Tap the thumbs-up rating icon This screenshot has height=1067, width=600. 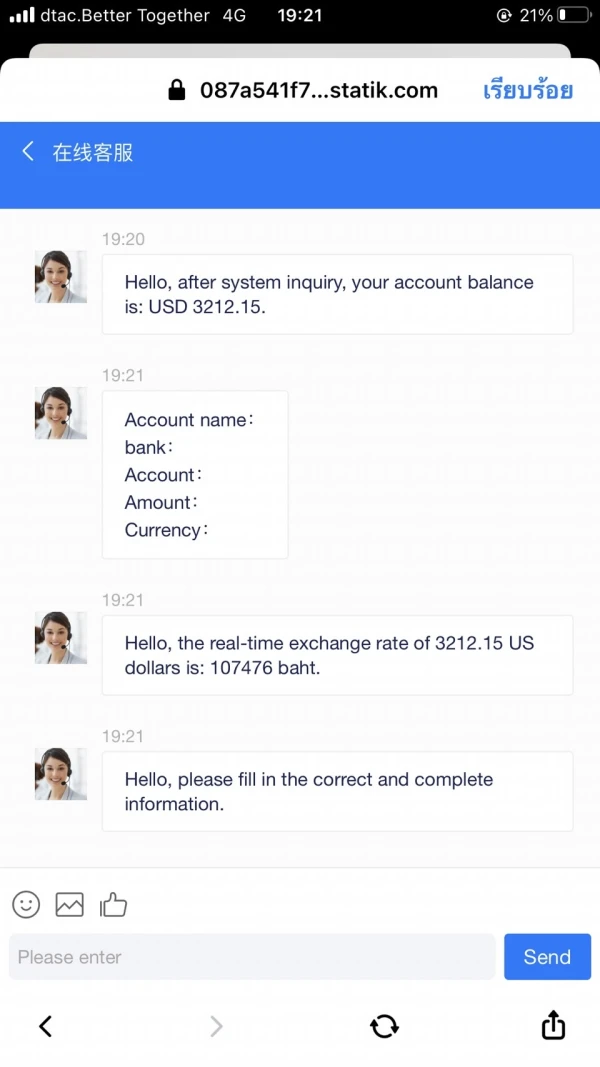pyautogui.click(x=113, y=905)
